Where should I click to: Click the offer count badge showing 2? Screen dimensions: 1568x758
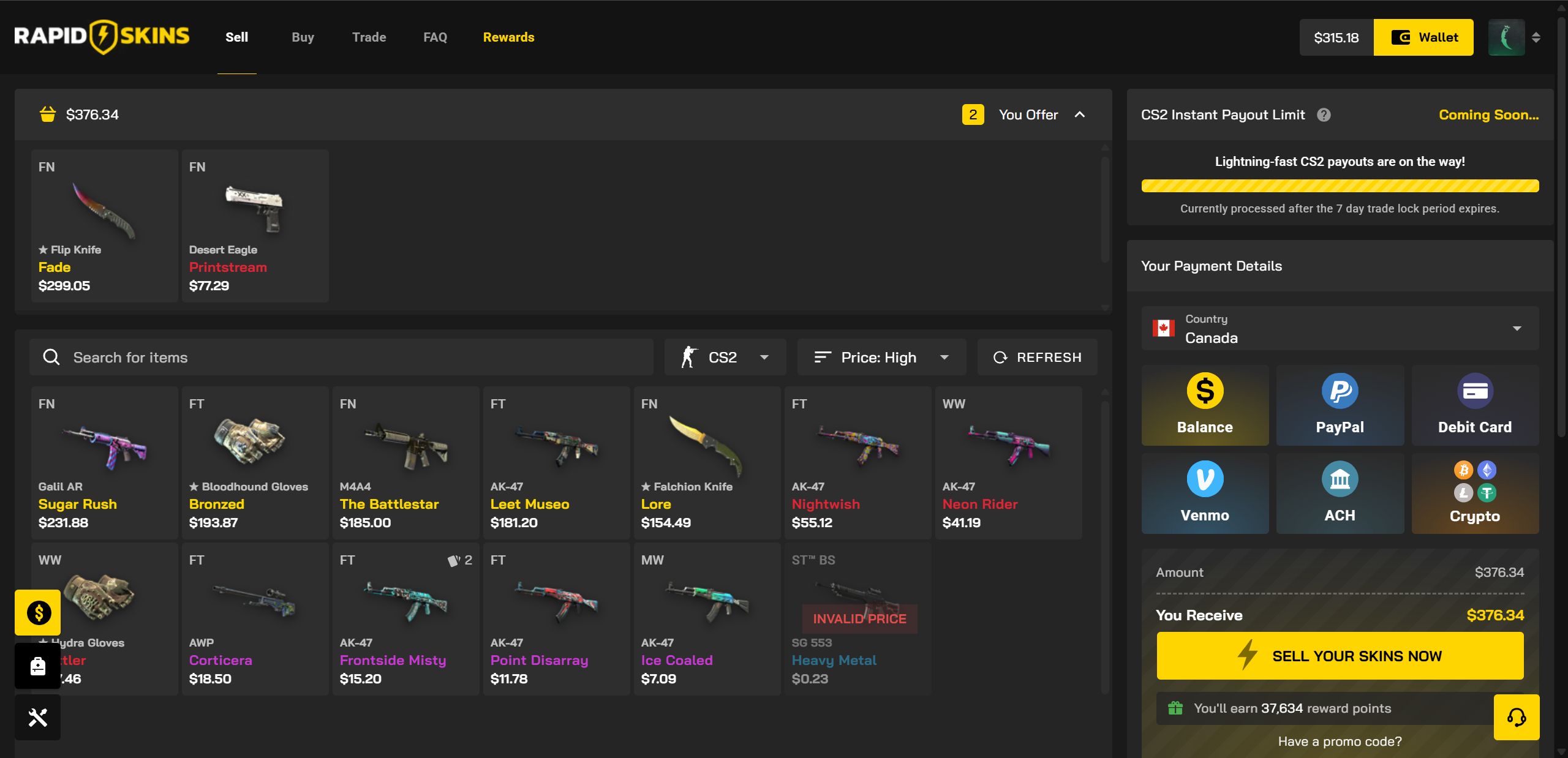coord(973,114)
